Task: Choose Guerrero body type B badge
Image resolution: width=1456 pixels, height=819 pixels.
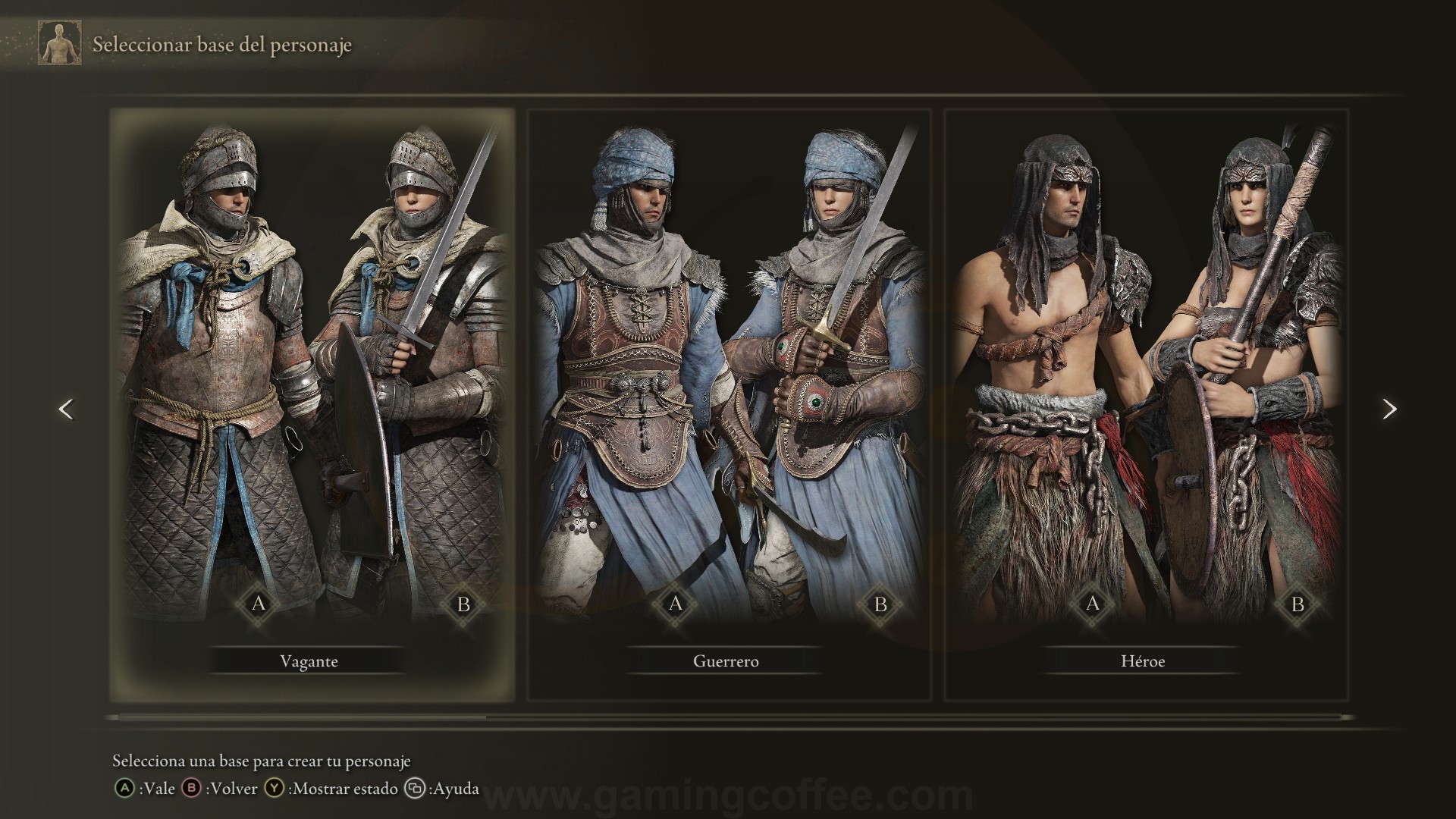Action: point(880,604)
